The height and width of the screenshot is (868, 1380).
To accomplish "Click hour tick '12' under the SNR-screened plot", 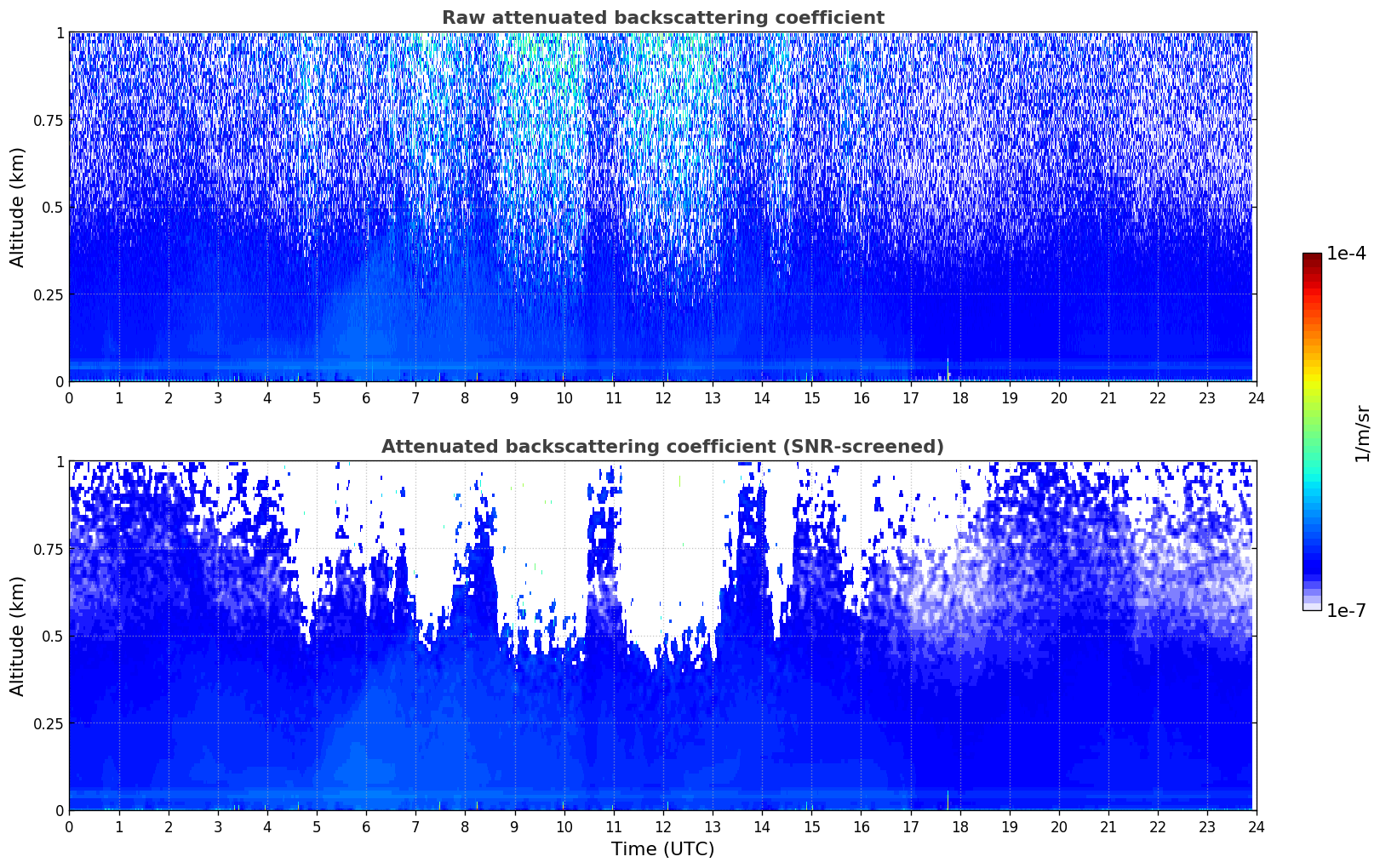I will tap(662, 826).
